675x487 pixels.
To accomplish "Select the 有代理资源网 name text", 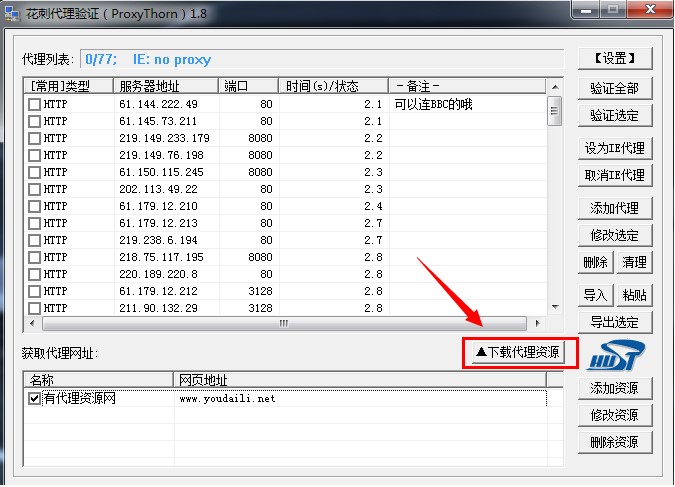I will pos(80,399).
